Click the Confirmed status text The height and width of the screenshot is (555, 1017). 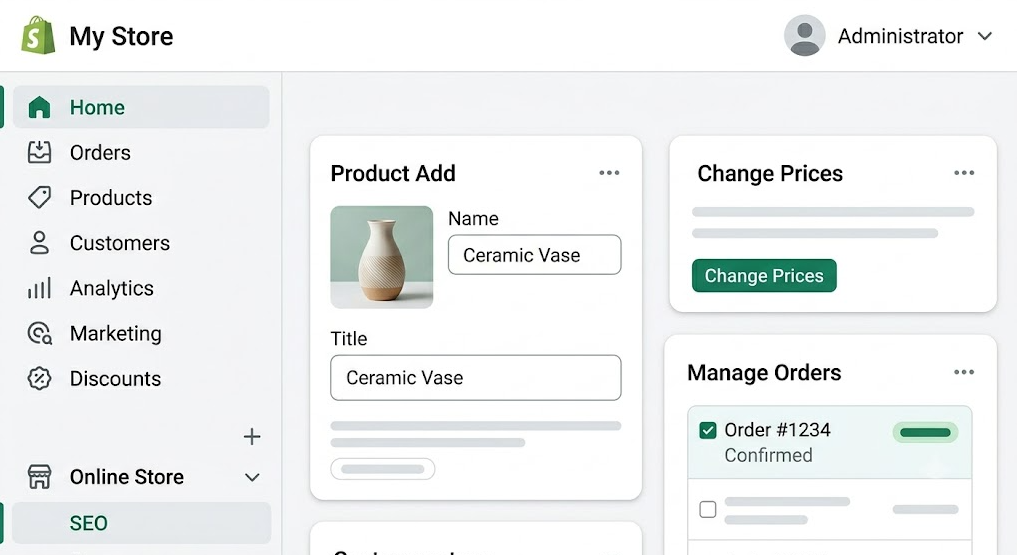tap(768, 455)
